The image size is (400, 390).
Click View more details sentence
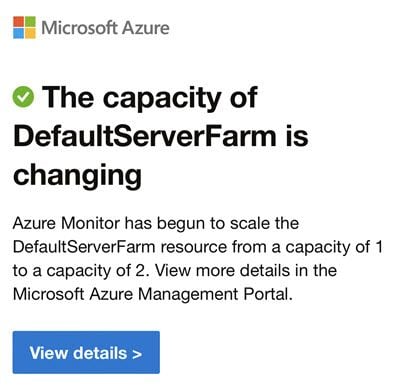click(246, 271)
